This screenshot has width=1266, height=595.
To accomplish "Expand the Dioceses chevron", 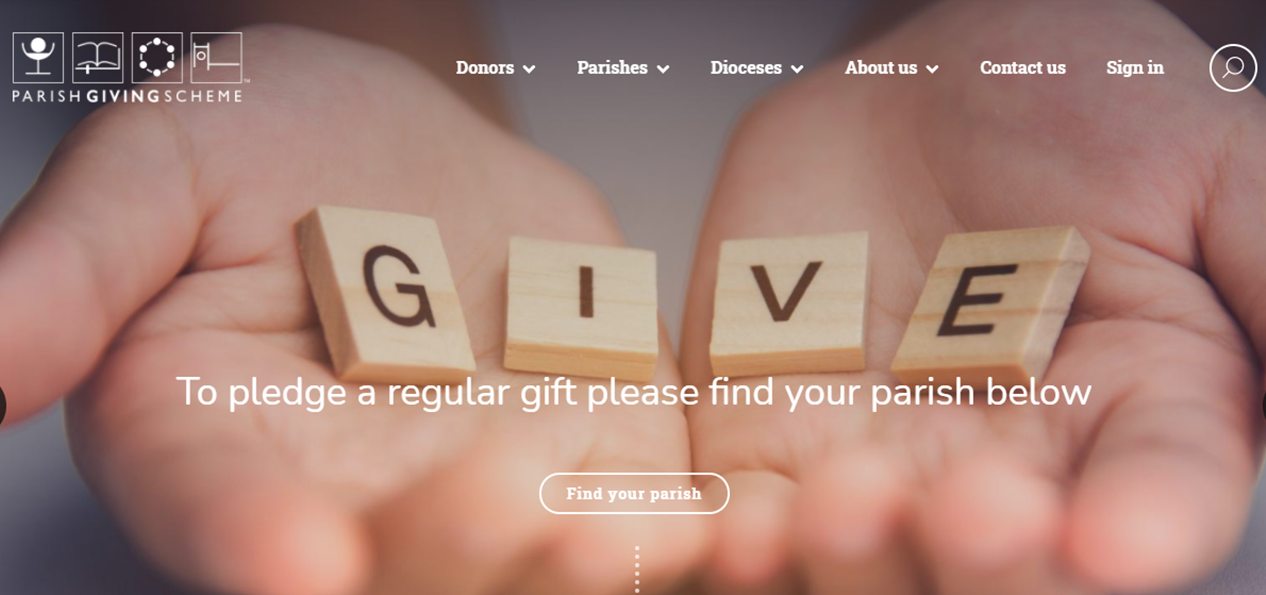I will pos(797,69).
